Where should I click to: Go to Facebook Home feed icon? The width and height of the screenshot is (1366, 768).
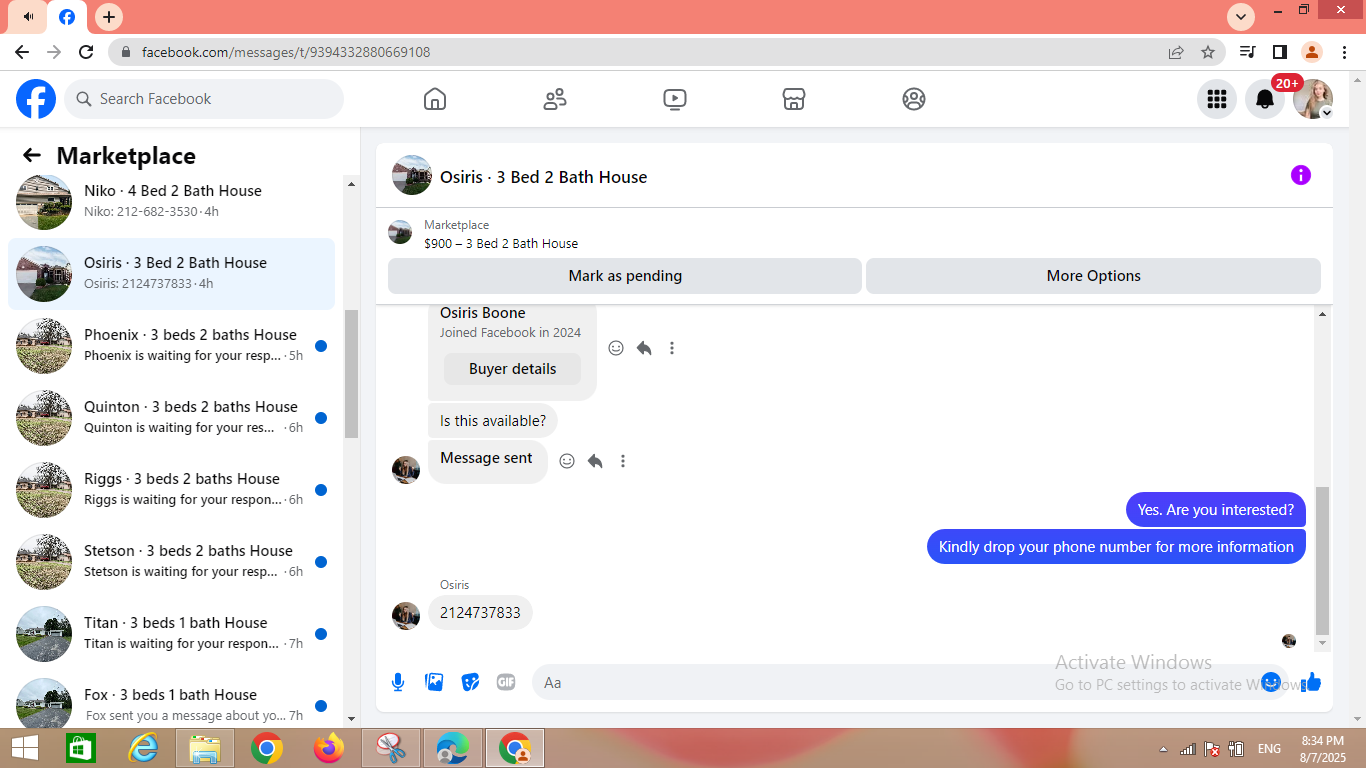pyautogui.click(x=435, y=99)
